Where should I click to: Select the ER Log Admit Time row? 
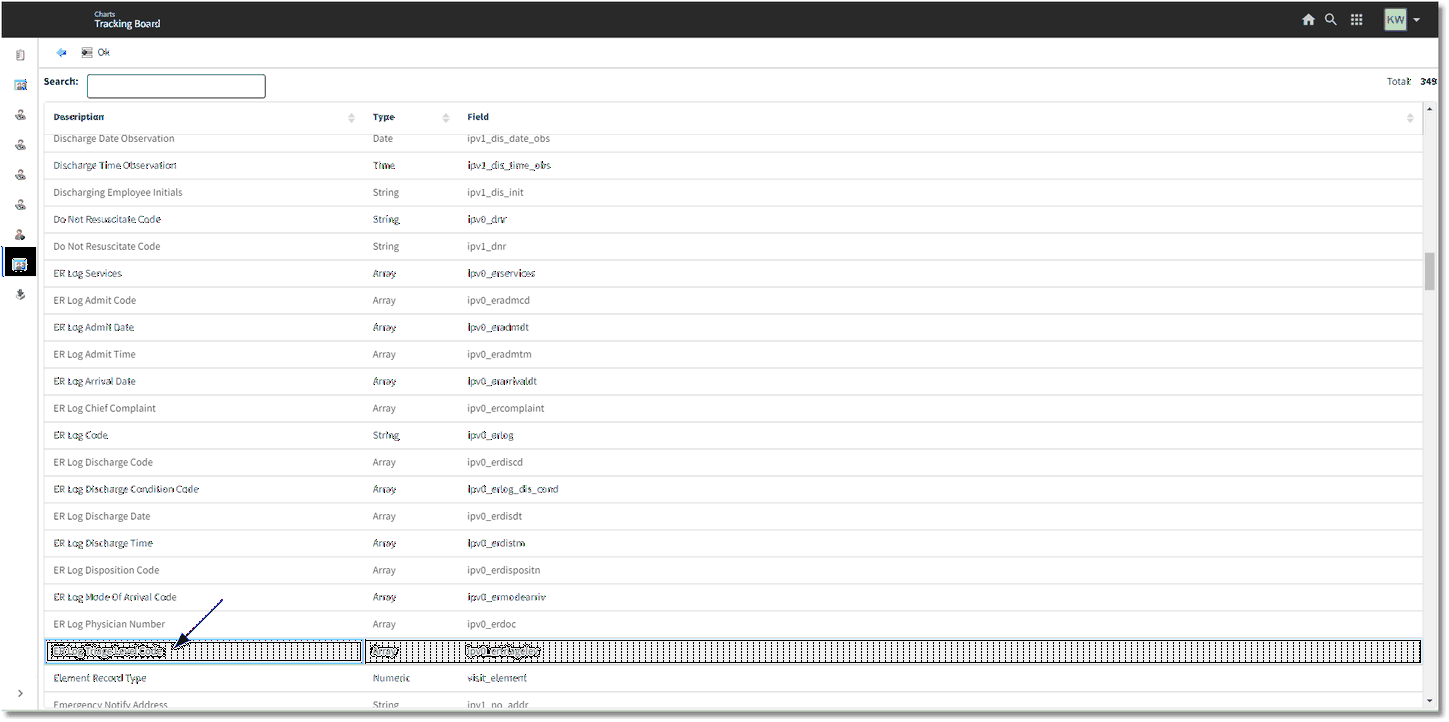733,355
